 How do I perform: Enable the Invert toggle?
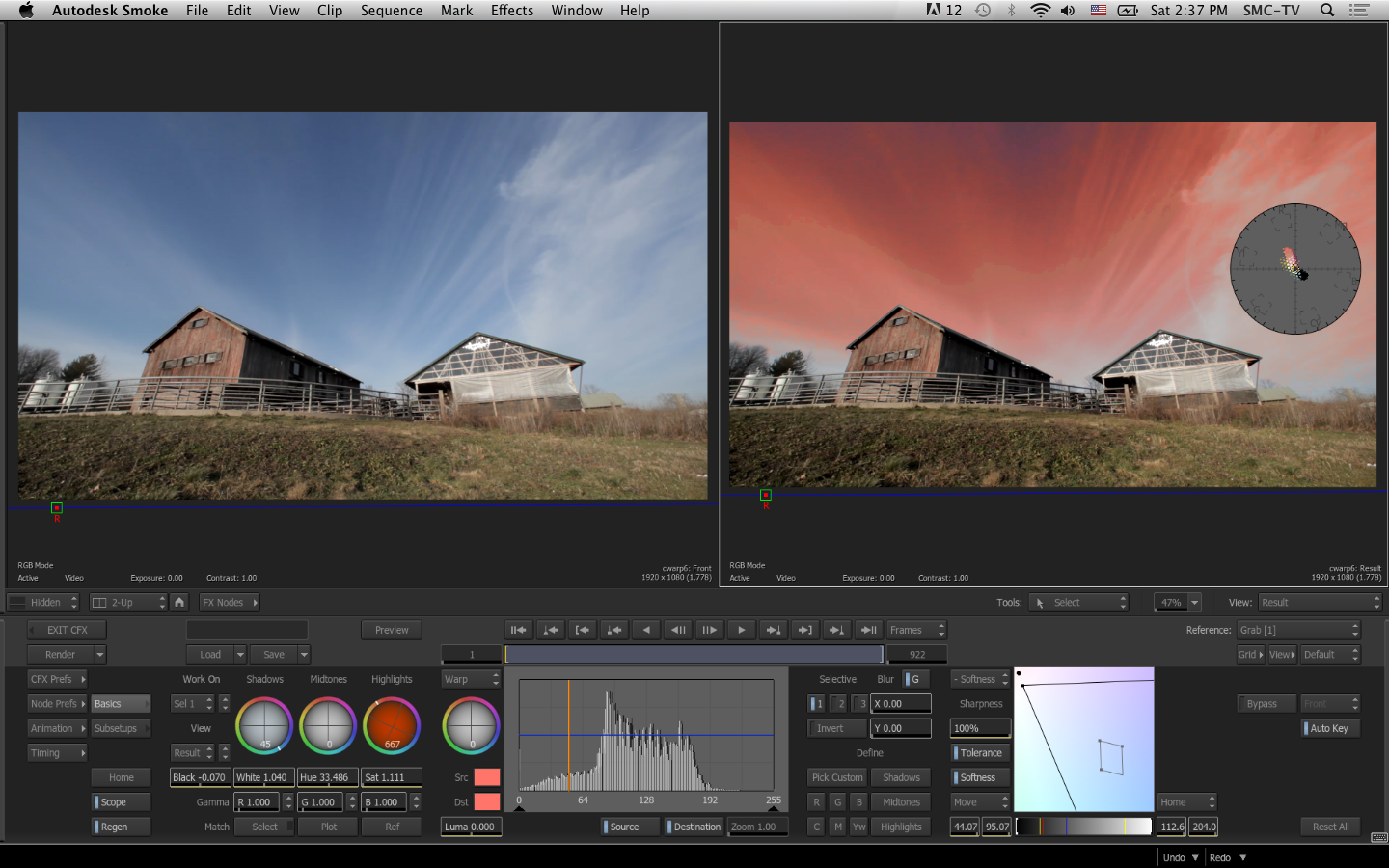pos(835,728)
